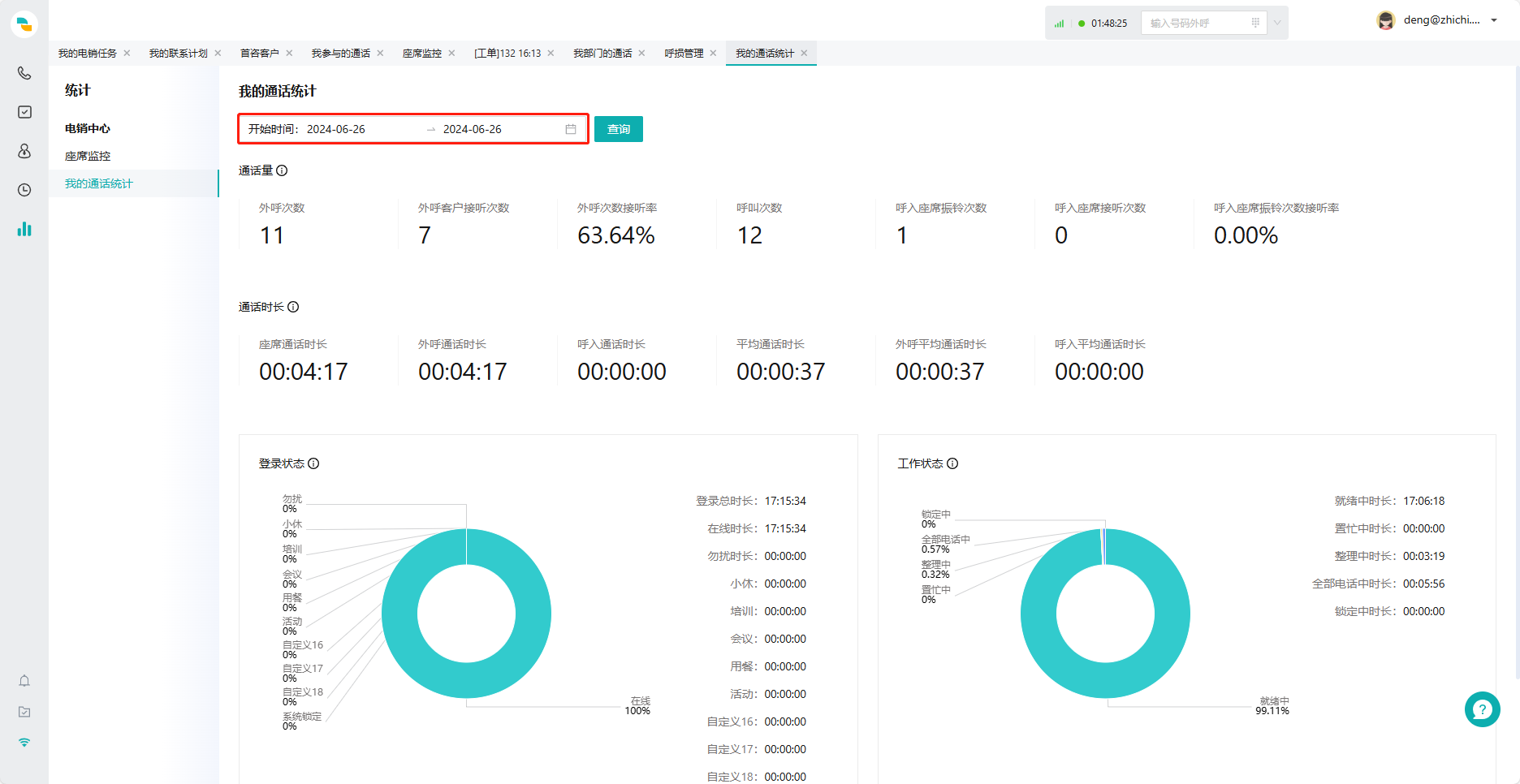This screenshot has width=1520, height=784.
Task: Click the 在线 100% chart label
Action: [x=638, y=706]
